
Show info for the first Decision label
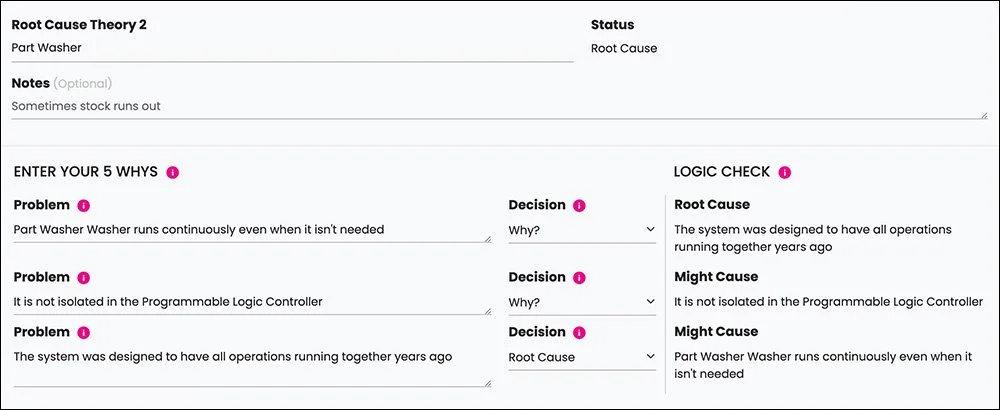coord(580,205)
